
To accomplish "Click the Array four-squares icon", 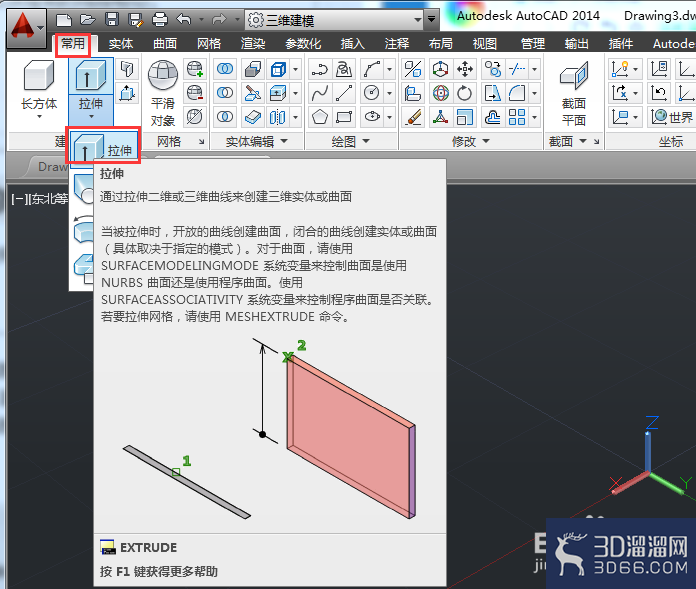I will [517, 117].
